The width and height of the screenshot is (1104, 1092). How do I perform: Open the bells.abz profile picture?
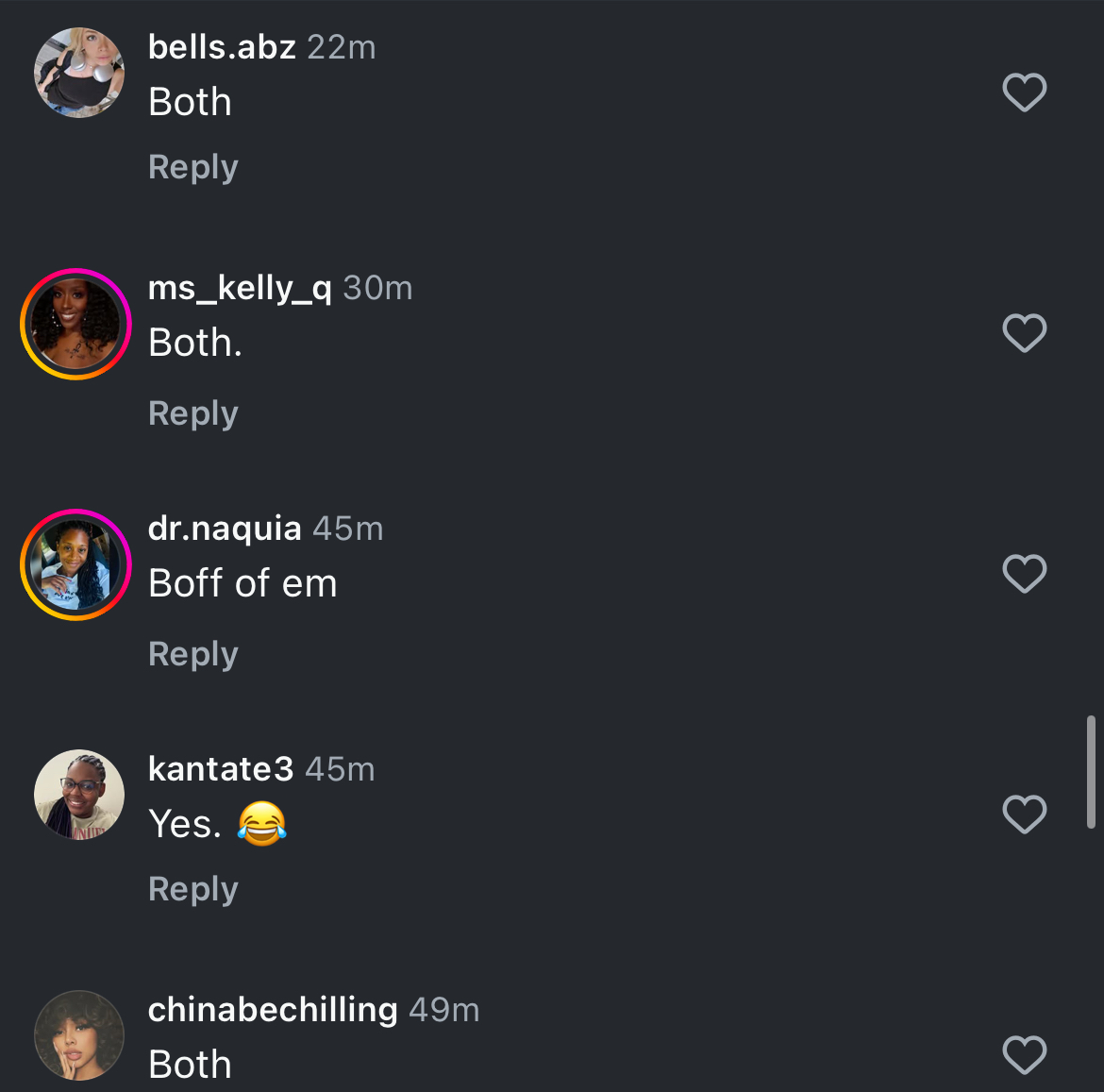(x=79, y=73)
